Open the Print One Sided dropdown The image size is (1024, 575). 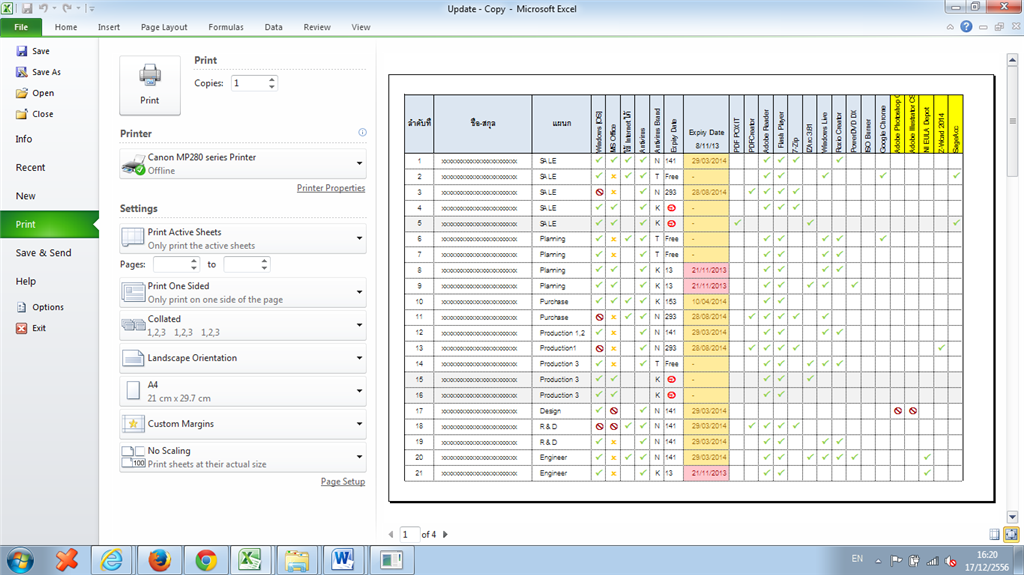pos(243,293)
